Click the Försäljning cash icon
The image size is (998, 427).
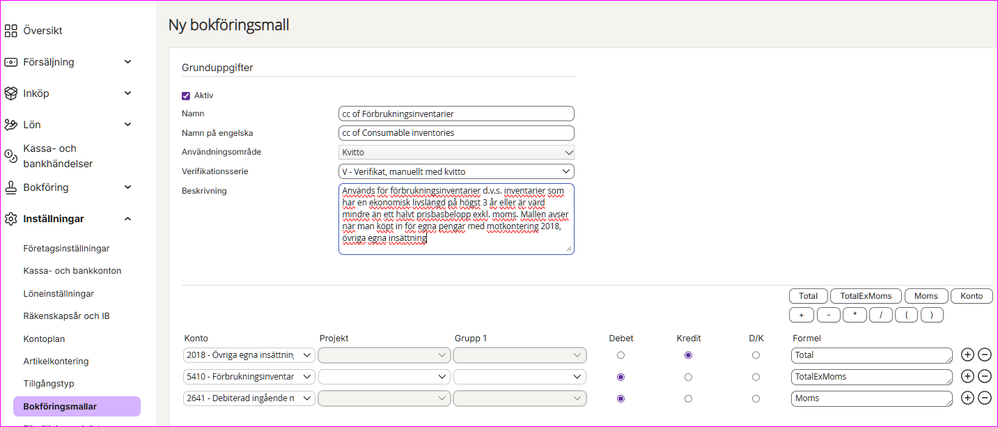pyautogui.click(x=11, y=62)
